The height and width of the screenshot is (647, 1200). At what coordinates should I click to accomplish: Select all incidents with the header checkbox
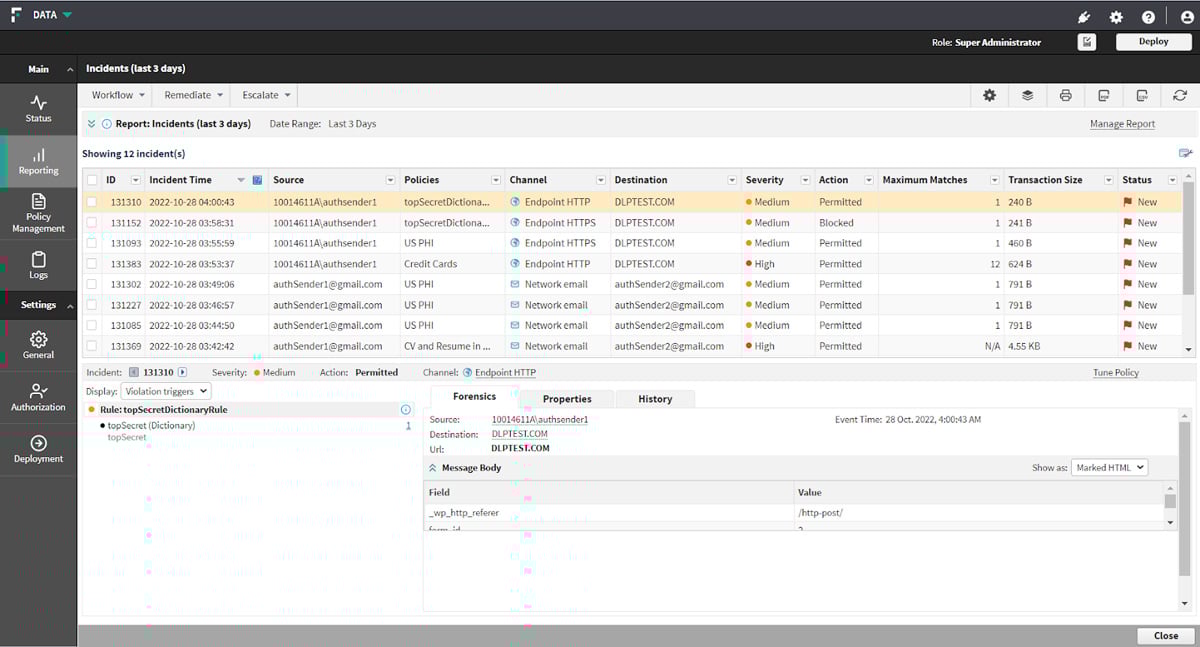click(x=94, y=179)
